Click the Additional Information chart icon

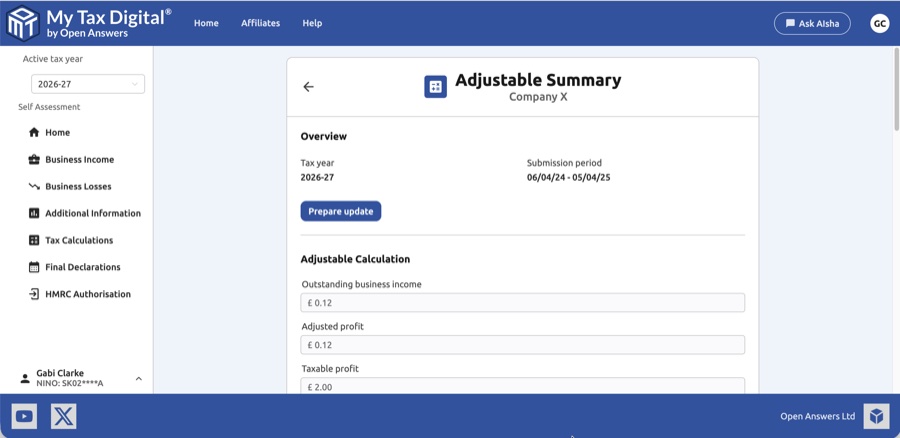click(34, 213)
